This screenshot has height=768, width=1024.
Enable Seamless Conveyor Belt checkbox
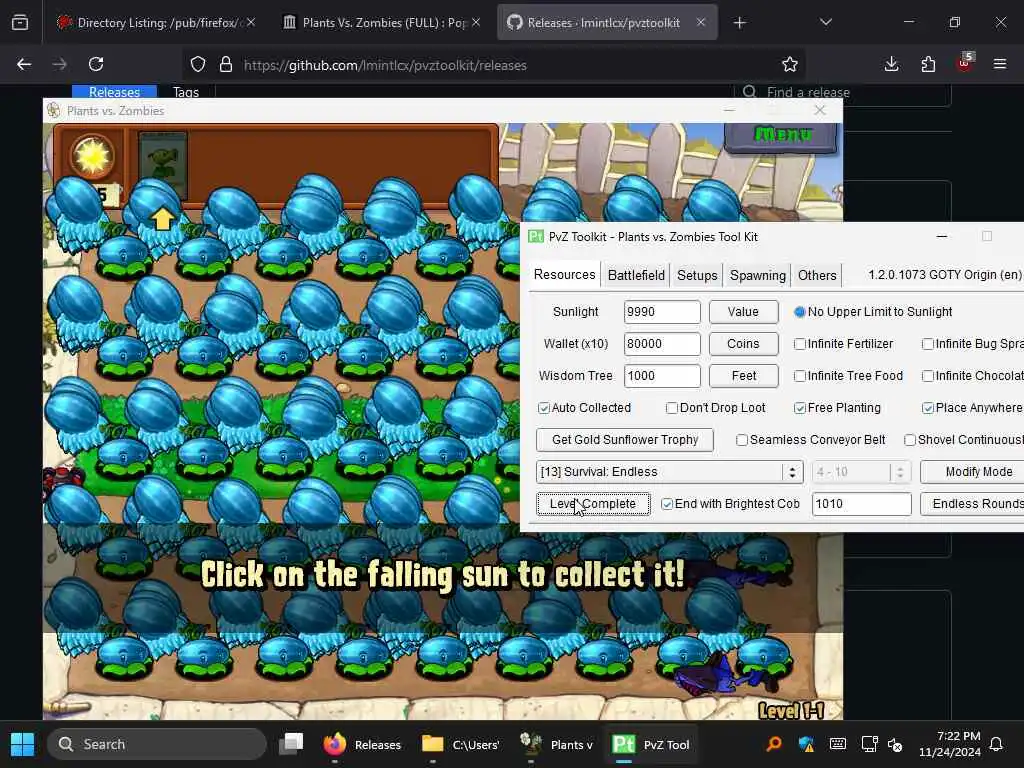coord(742,440)
